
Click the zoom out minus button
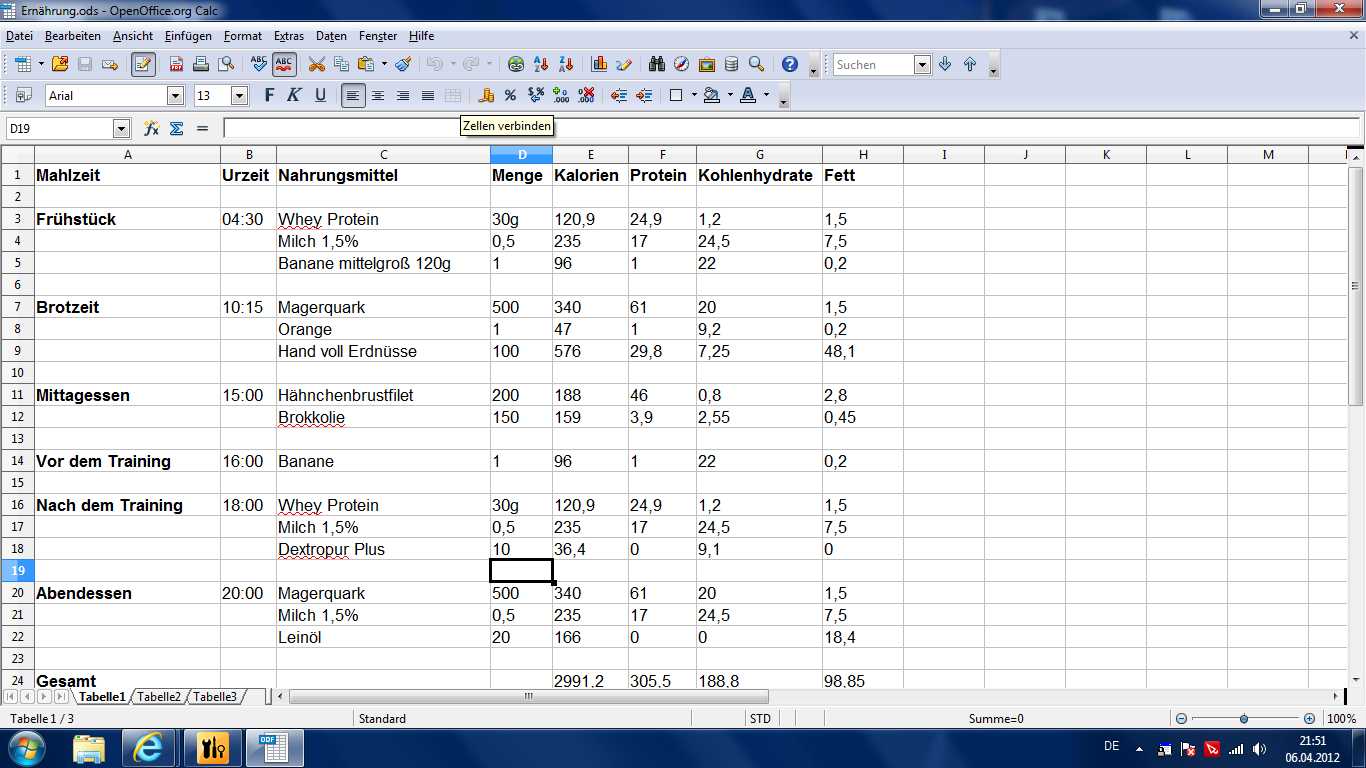(x=1181, y=718)
